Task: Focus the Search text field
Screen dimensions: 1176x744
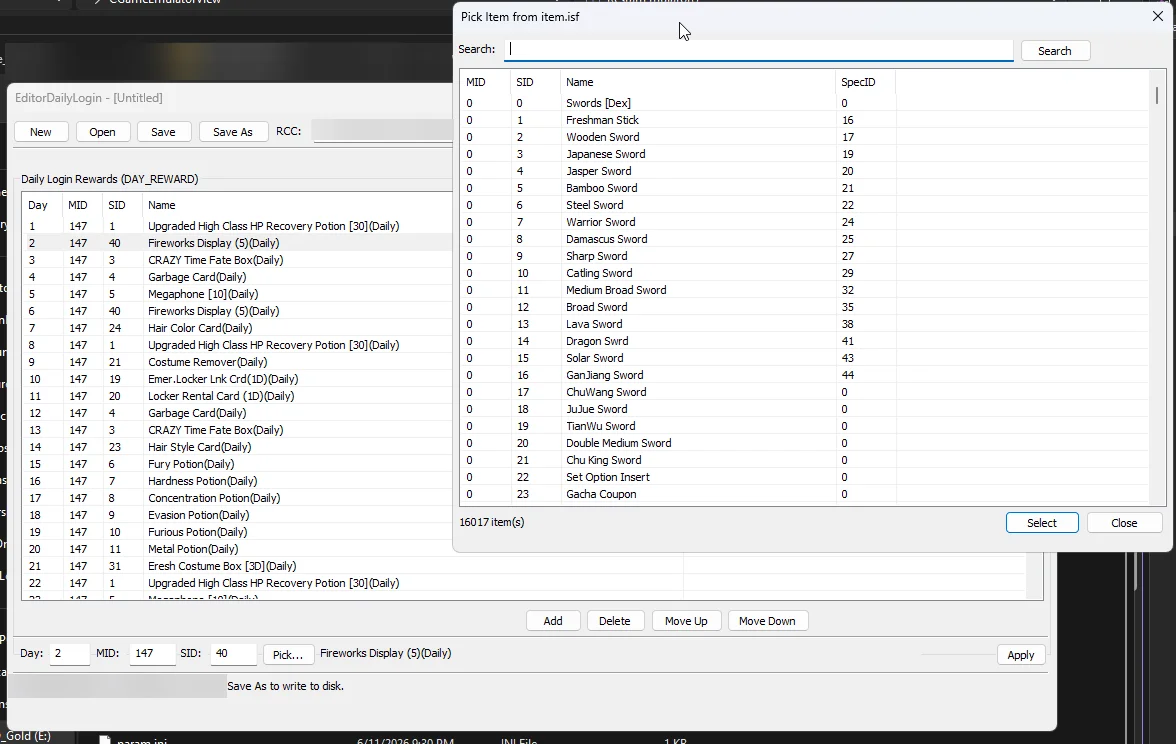Action: click(759, 50)
